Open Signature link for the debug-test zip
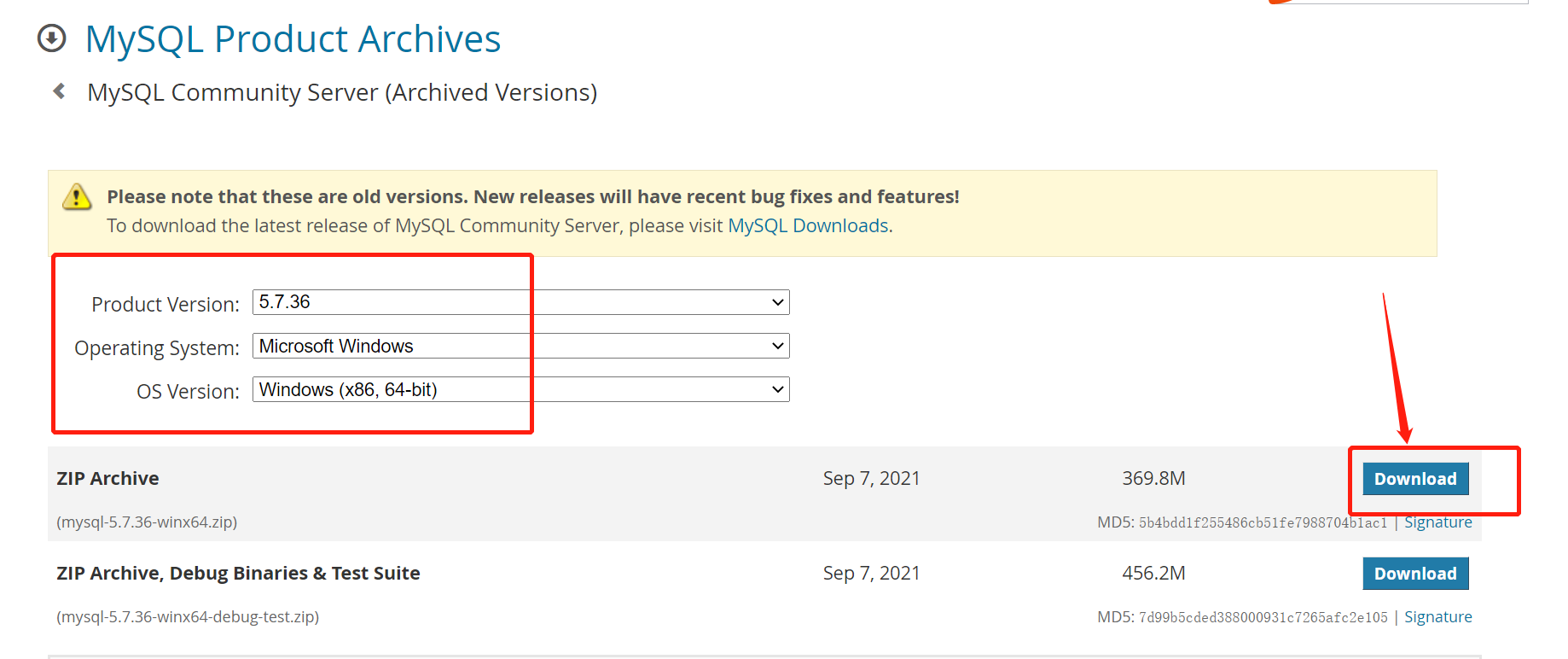 (1438, 617)
